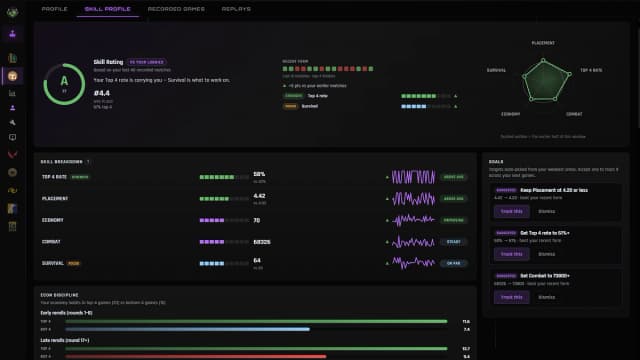This screenshot has height=360, width=640.
Task: Select the Skill Profile tab
Action: (107, 9)
